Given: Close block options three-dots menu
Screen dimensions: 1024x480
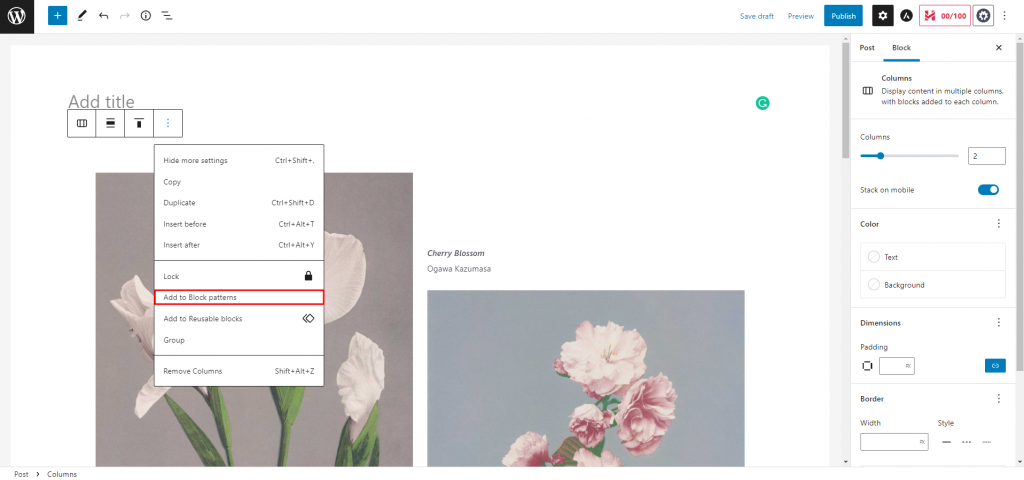Looking at the screenshot, I should pyautogui.click(x=168, y=123).
